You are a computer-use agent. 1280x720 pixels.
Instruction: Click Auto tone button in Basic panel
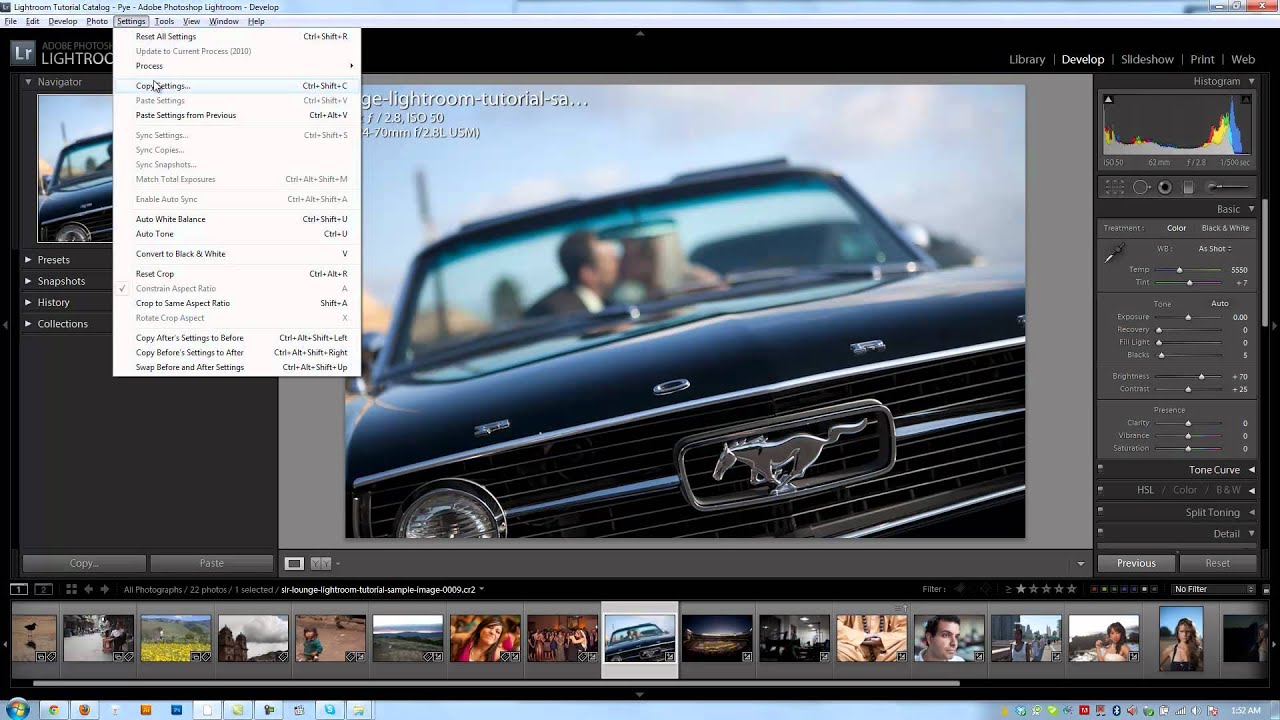1220,303
